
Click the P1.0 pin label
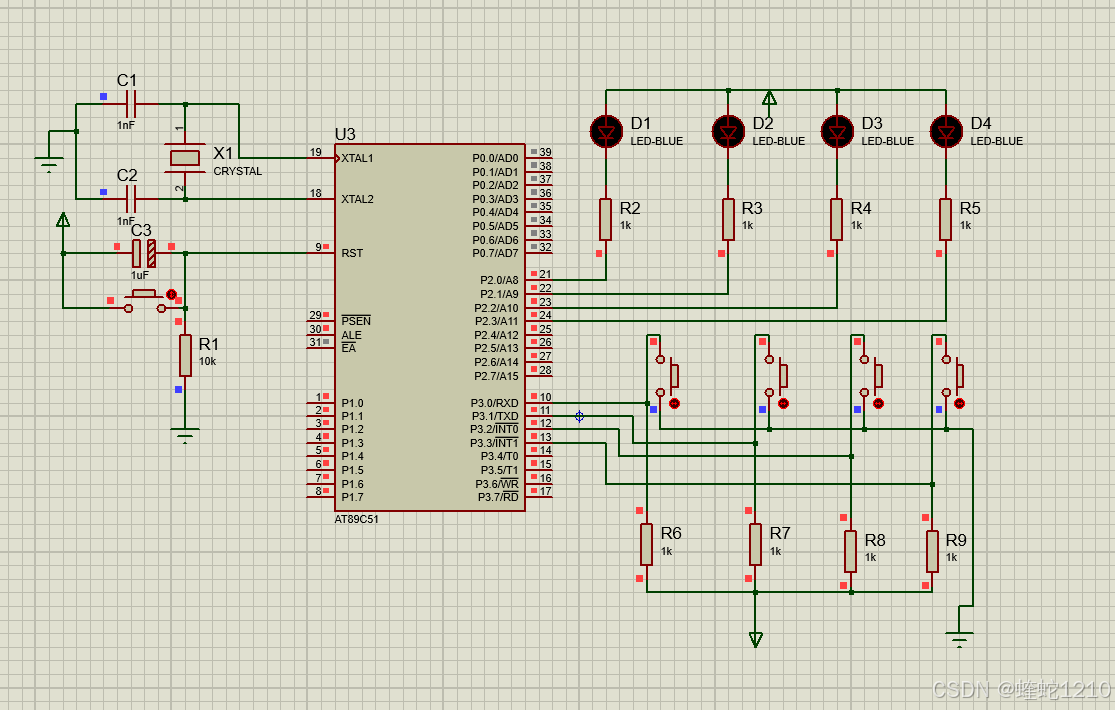click(x=352, y=403)
